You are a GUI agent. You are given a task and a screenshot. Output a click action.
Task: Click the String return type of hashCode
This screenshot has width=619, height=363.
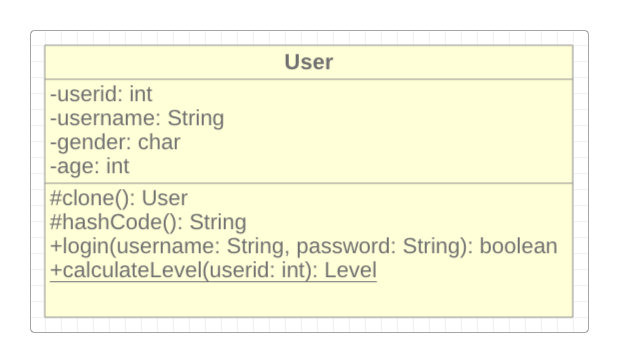click(218, 222)
